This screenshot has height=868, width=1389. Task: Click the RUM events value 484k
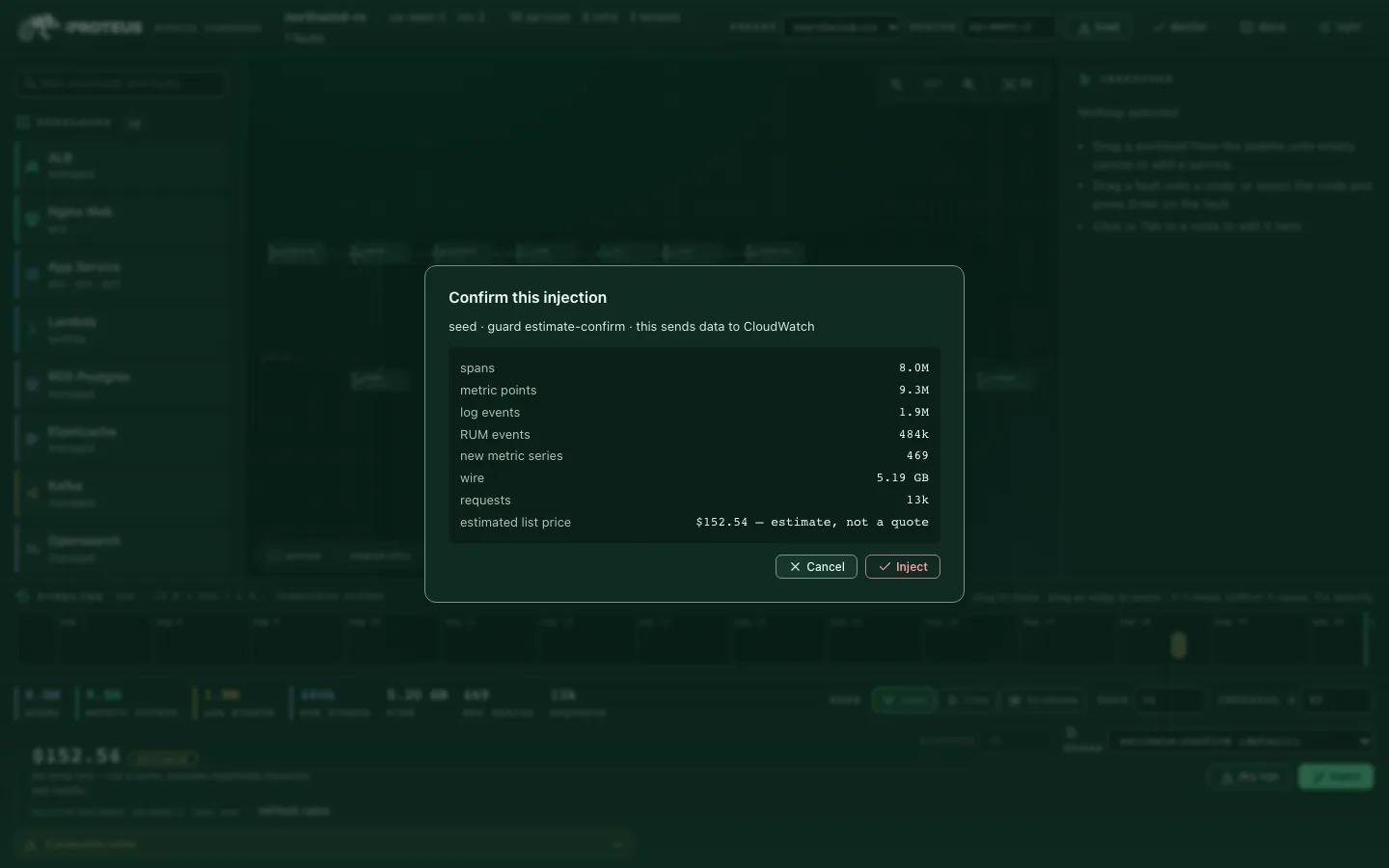913,435
